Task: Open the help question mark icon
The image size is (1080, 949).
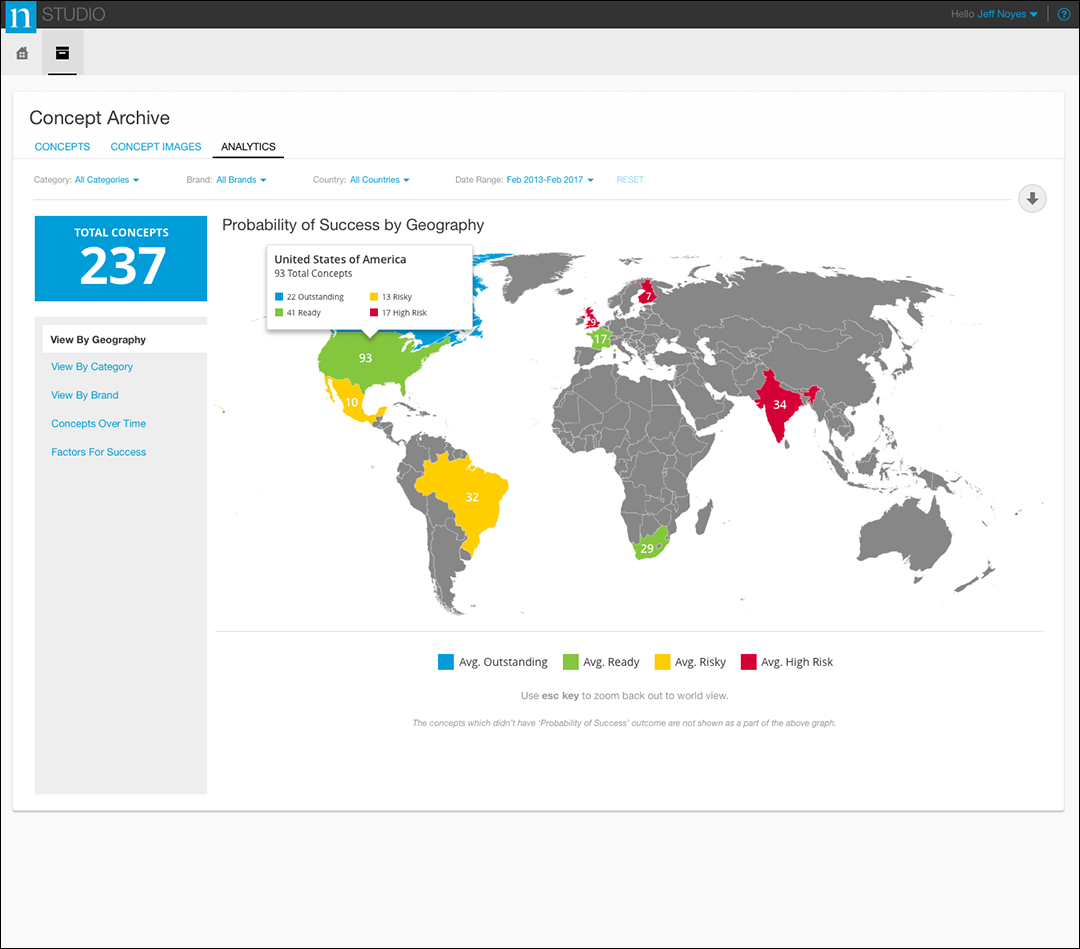Action: coord(1063,14)
